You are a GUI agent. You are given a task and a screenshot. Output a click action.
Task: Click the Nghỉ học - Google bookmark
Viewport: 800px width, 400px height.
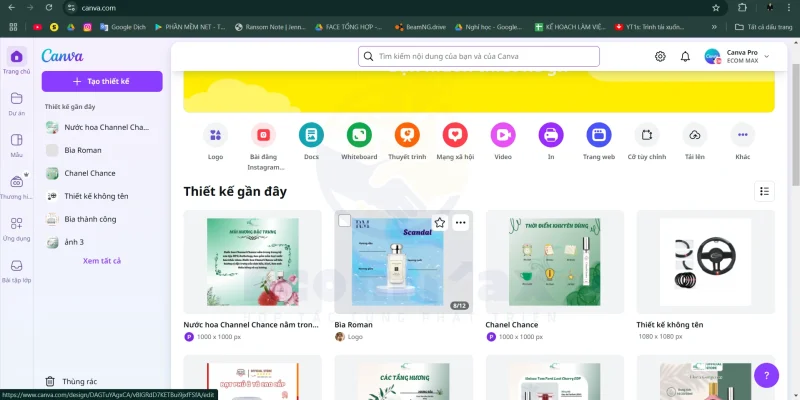(x=489, y=27)
